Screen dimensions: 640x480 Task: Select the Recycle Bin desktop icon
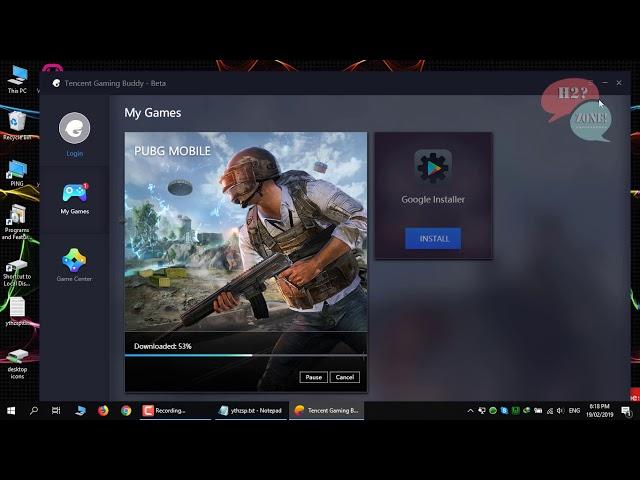(x=17, y=125)
